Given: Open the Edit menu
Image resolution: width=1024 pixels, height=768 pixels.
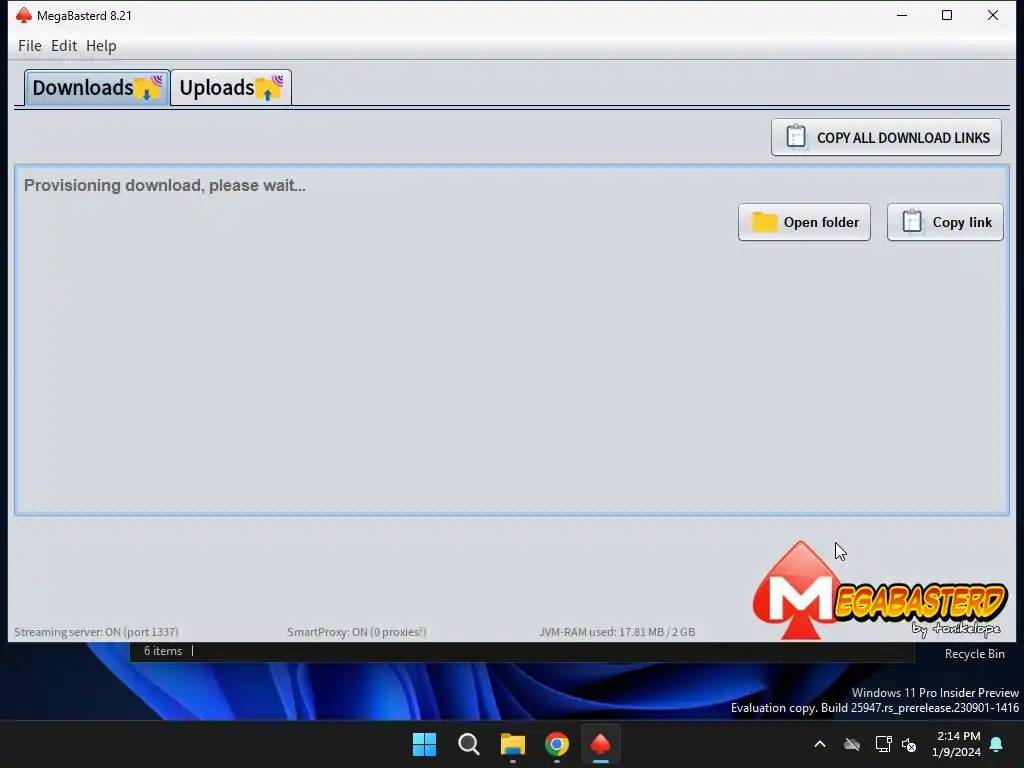Looking at the screenshot, I should click(64, 46).
